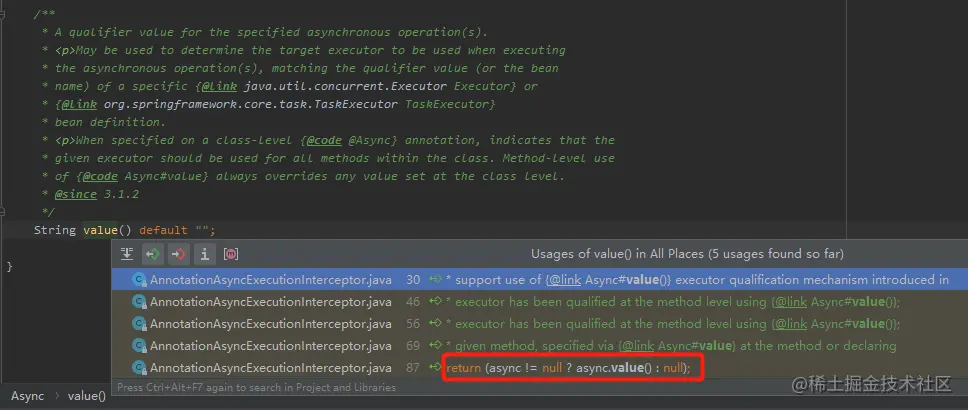Click the @Link tag before java.util.concurrent.Executor
The image size is (968, 410).
(219, 86)
